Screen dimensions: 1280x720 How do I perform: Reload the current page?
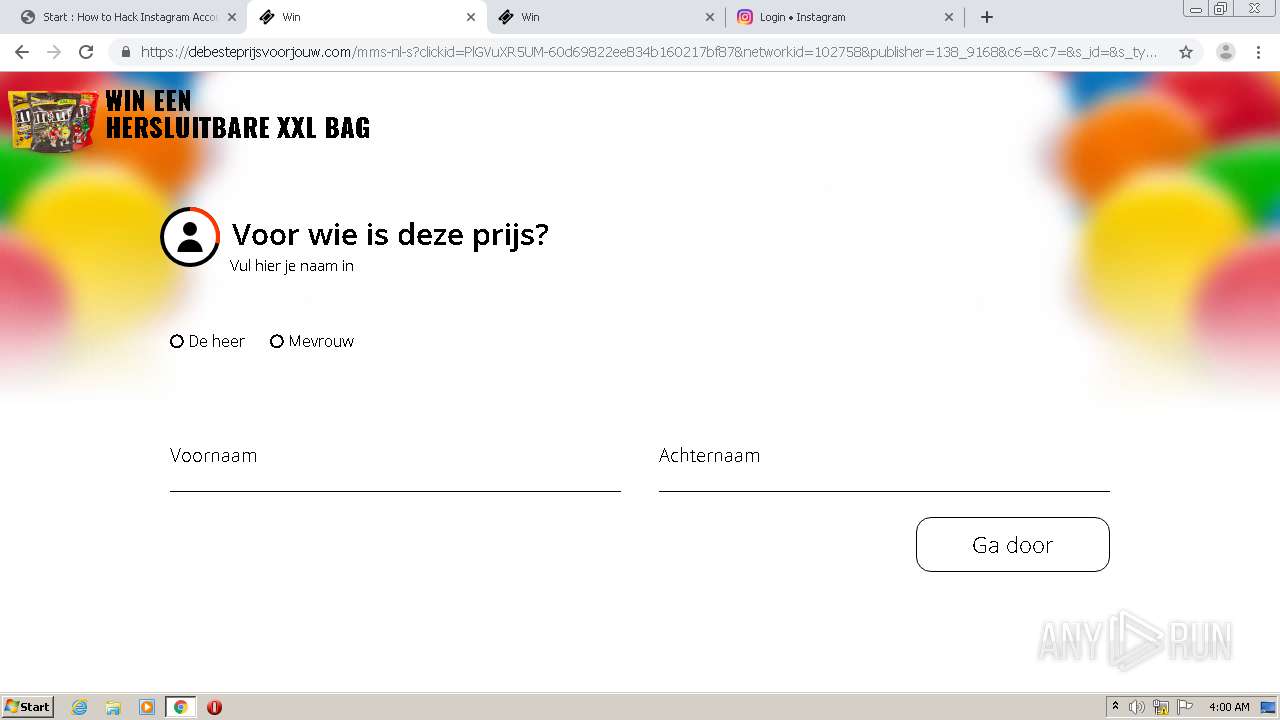pyautogui.click(x=86, y=52)
